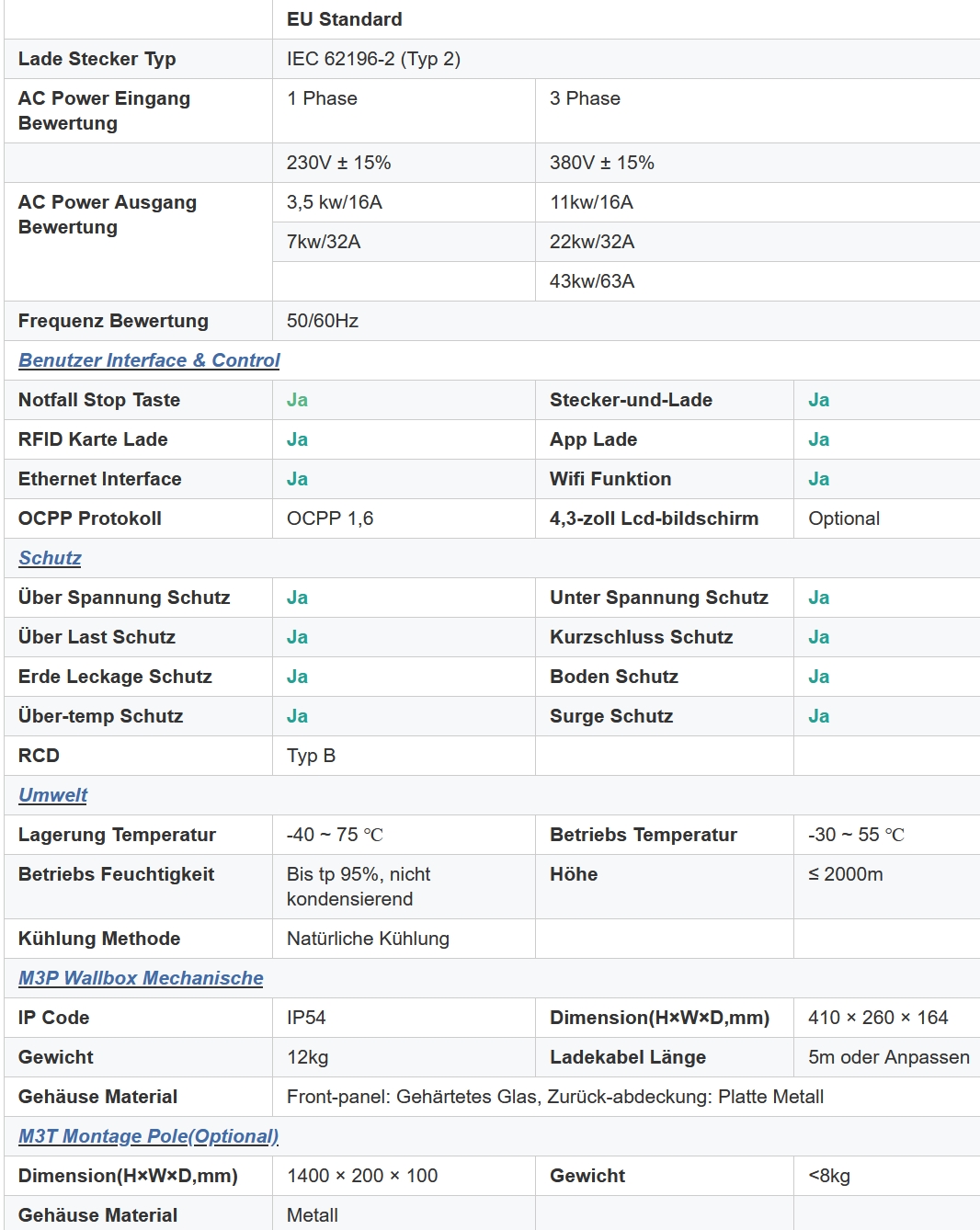Open the M3T Montage Pole(Optional) link
Screen dimensions: 980x1230
click(148, 1136)
